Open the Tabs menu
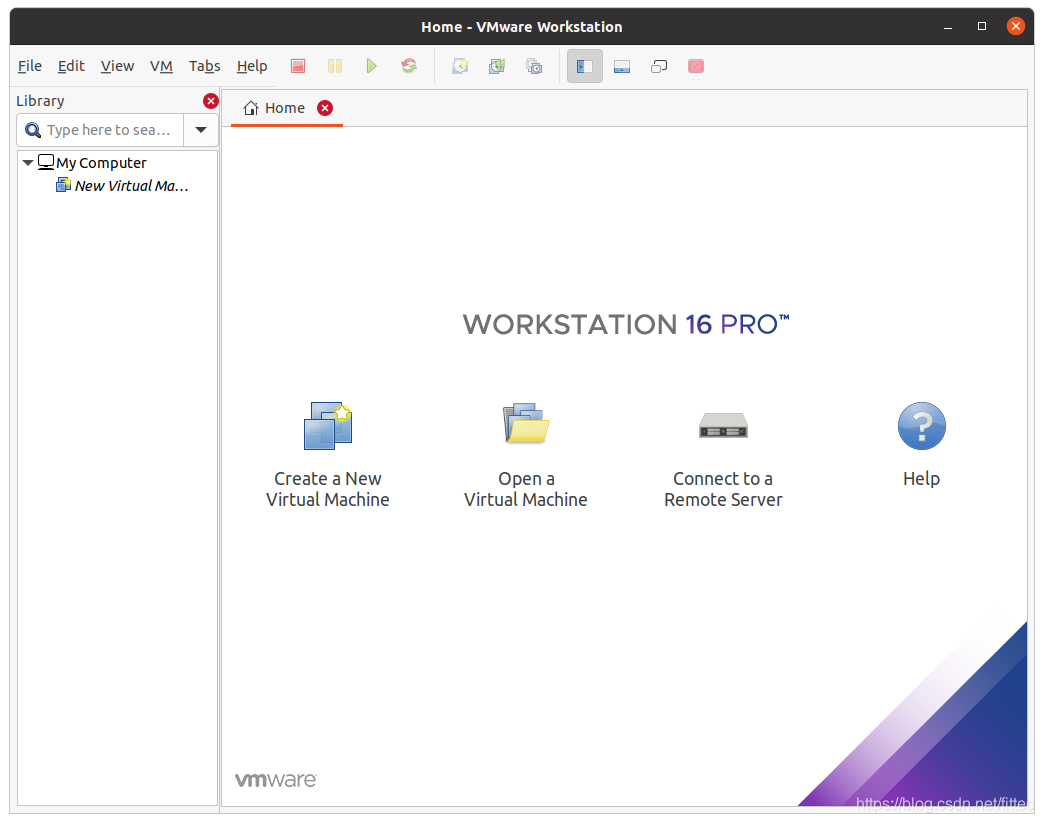Viewport: 1044px width, 823px height. click(x=204, y=66)
